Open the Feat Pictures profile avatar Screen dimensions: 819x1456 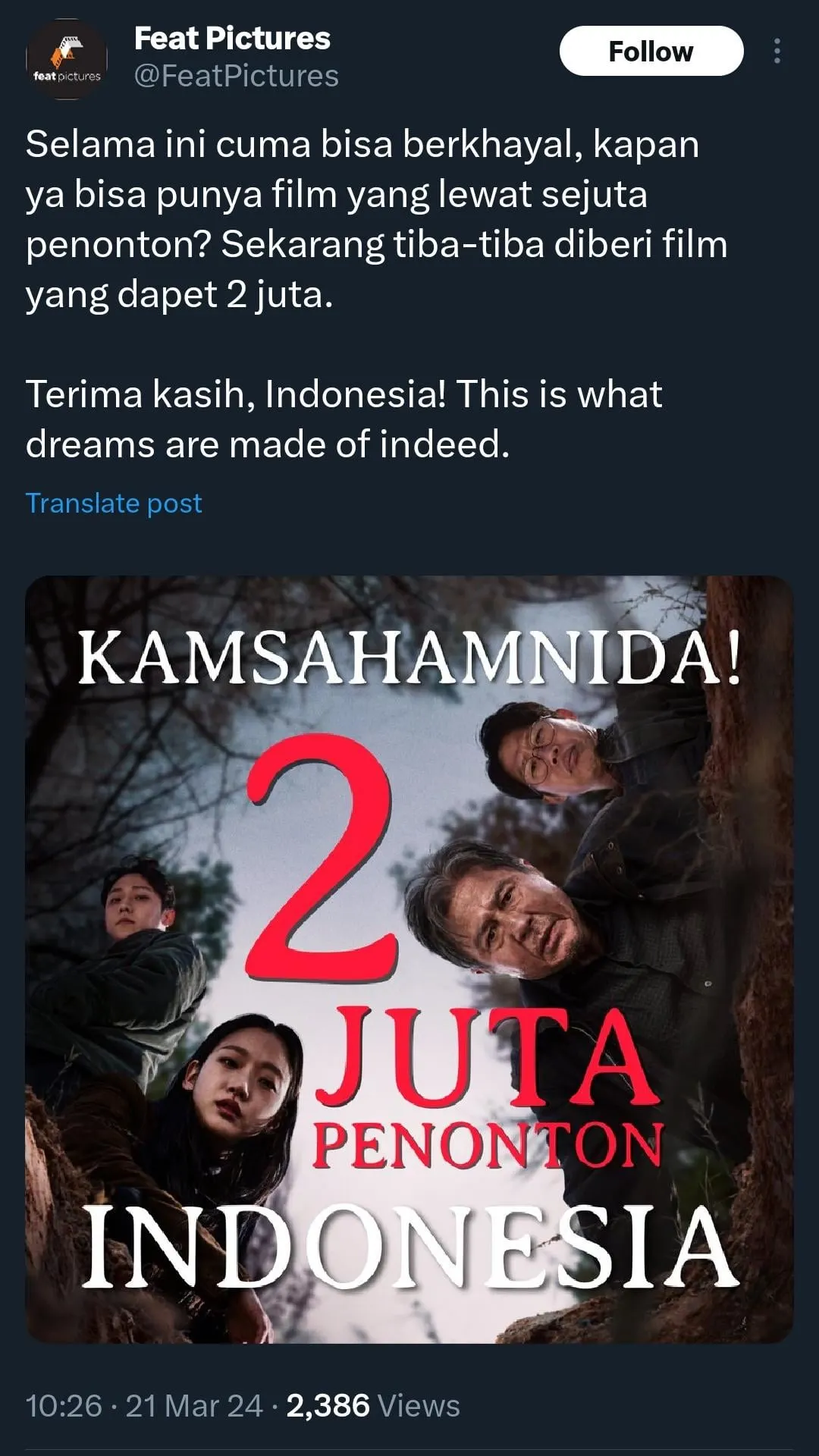(67, 59)
